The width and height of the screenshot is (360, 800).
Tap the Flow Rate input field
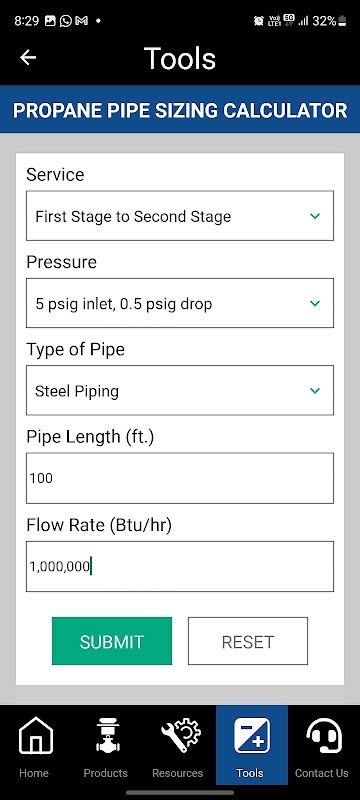pos(180,566)
